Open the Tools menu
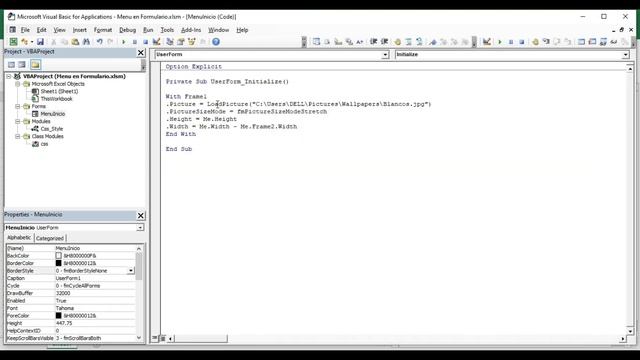This screenshot has width=640, height=360. pyautogui.click(x=167, y=30)
